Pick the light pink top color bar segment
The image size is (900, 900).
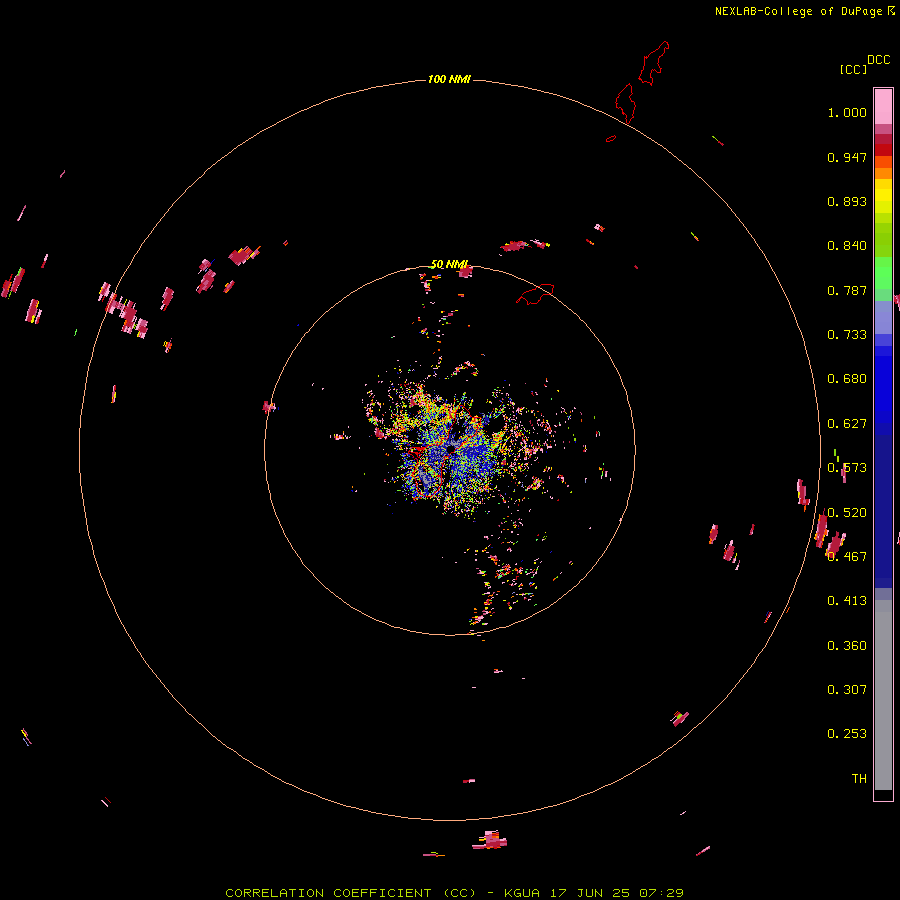[x=883, y=106]
